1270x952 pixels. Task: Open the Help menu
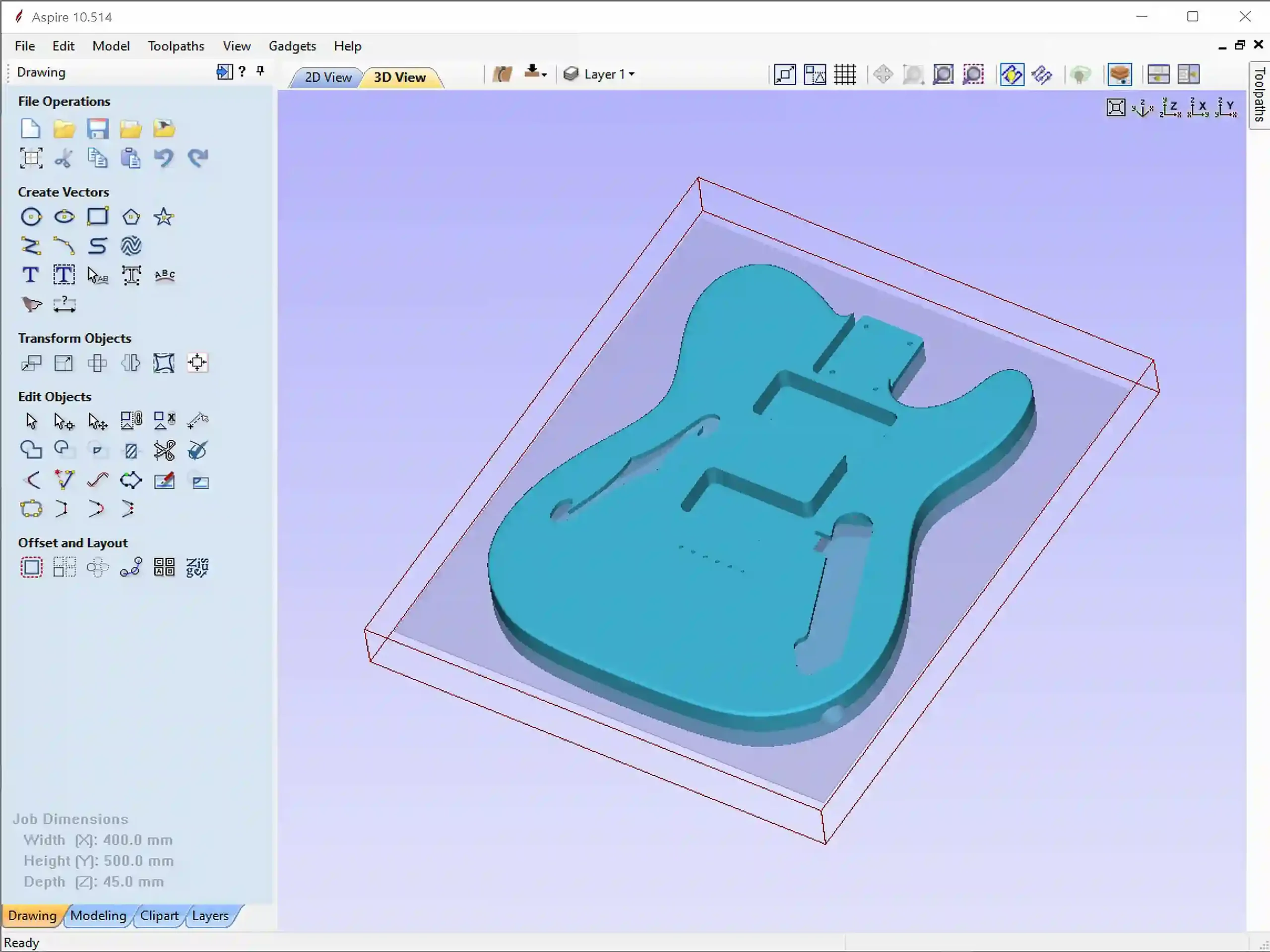pos(347,46)
